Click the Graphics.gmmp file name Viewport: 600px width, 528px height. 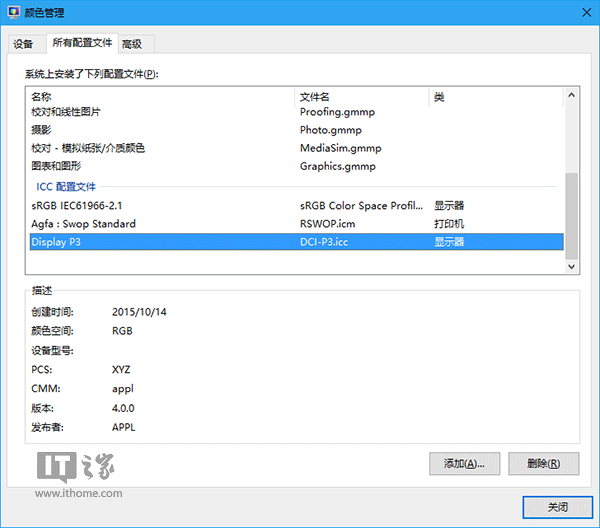(338, 166)
